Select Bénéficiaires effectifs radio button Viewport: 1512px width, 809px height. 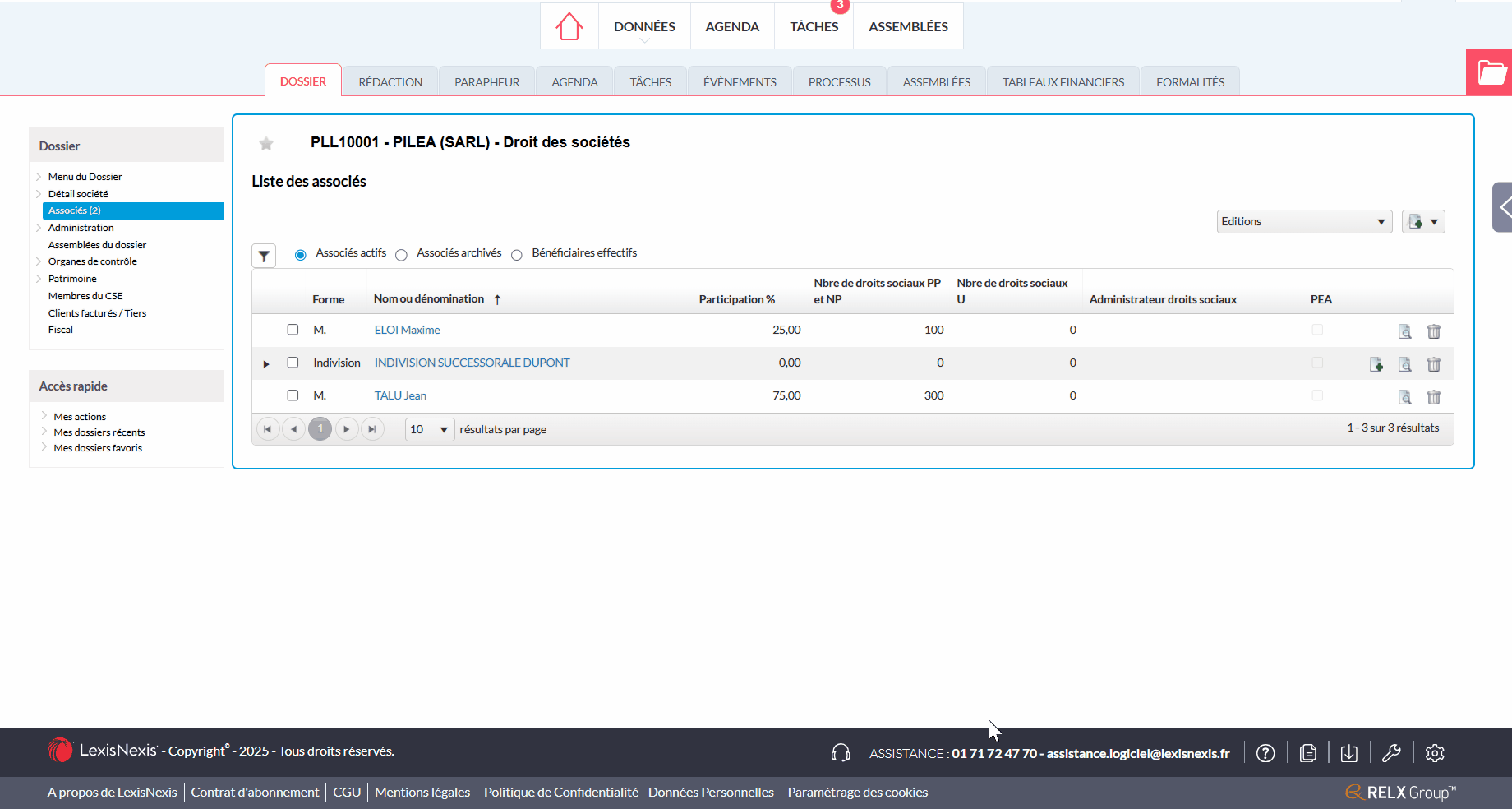[517, 255]
